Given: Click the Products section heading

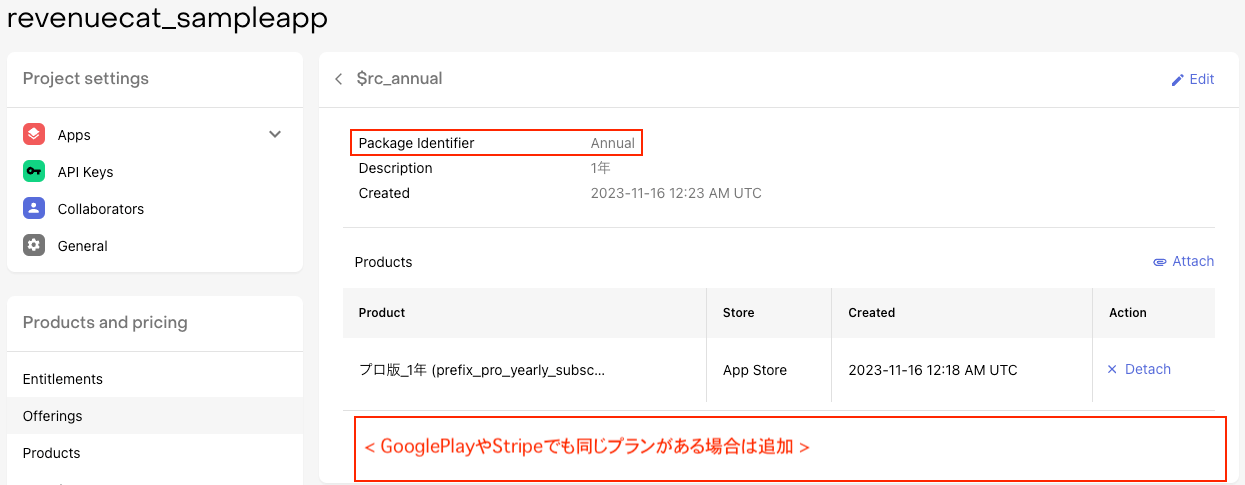Looking at the screenshot, I should [384, 262].
